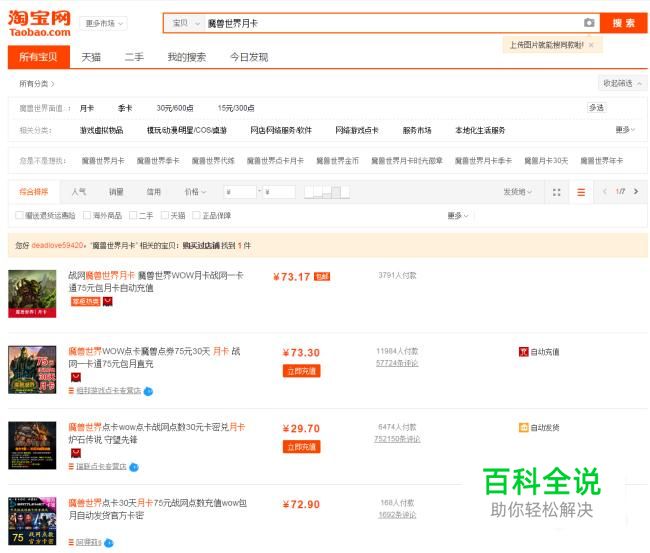Click blue chat icon for ¥73.30 shop
650x553 pixels.
[148, 391]
